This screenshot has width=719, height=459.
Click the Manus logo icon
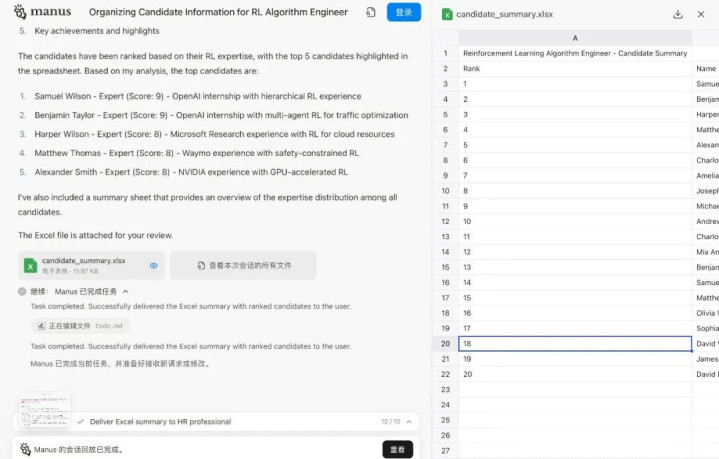pyautogui.click(x=20, y=11)
